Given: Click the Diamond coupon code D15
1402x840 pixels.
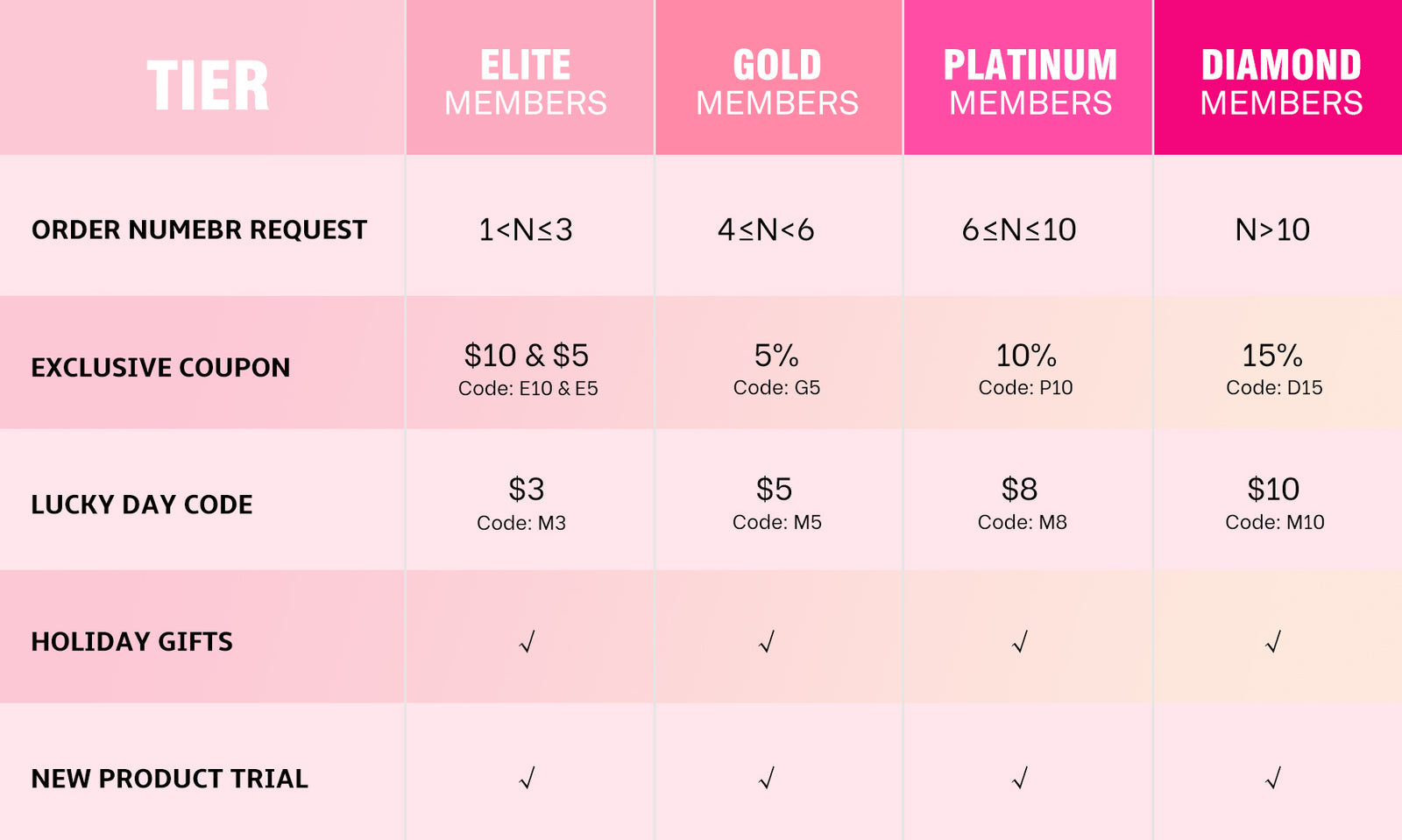Looking at the screenshot, I should pyautogui.click(x=1274, y=387).
